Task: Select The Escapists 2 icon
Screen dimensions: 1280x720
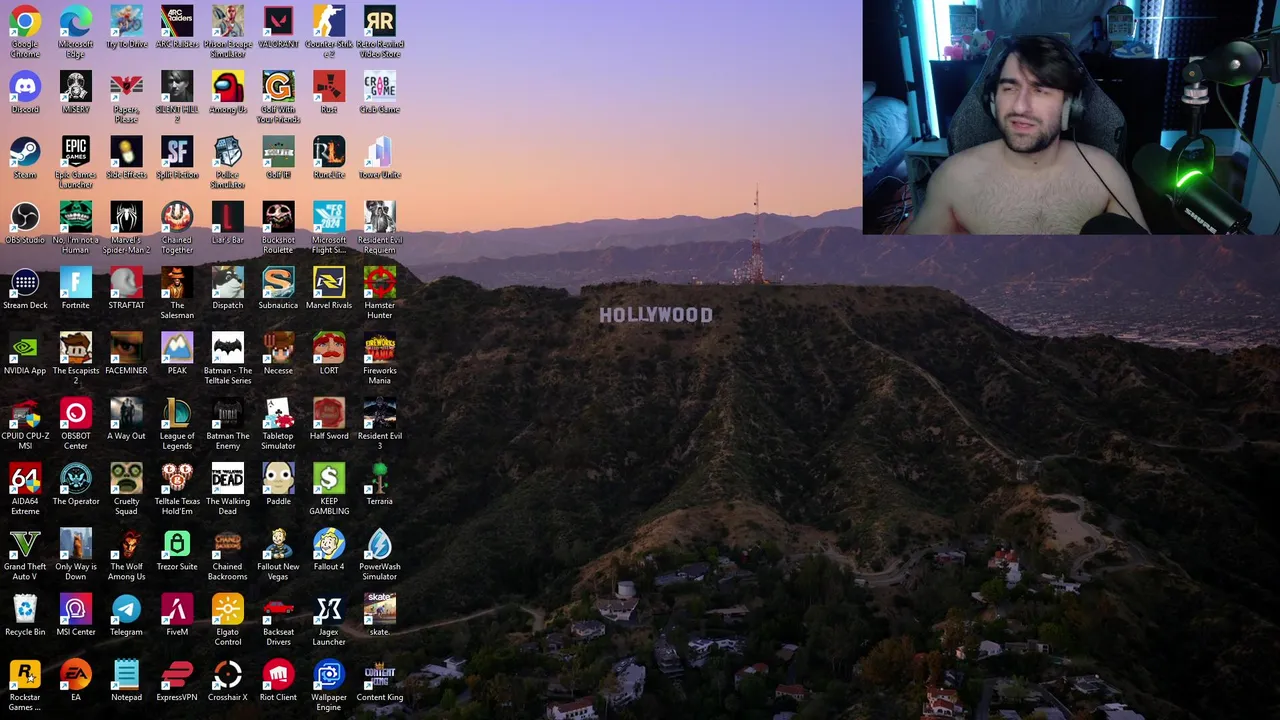Action: point(76,348)
